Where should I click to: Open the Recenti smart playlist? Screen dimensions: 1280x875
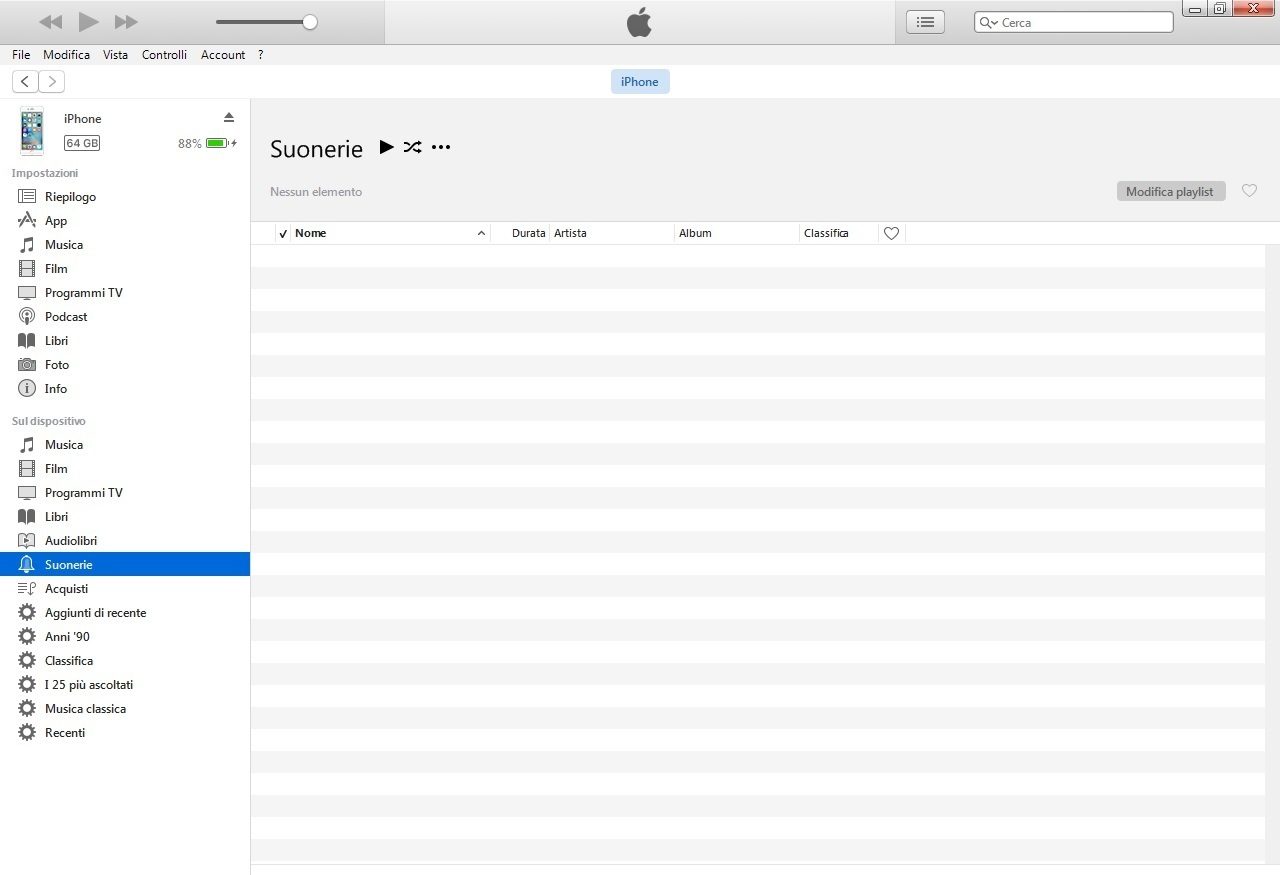point(125,733)
